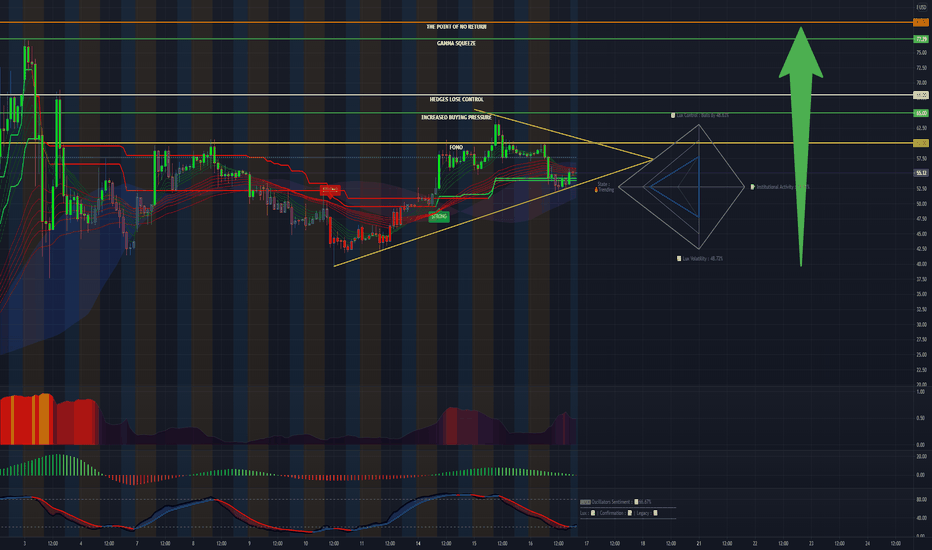Select the FOMO text label
This screenshot has height=550, width=932.
pyautogui.click(x=456, y=147)
